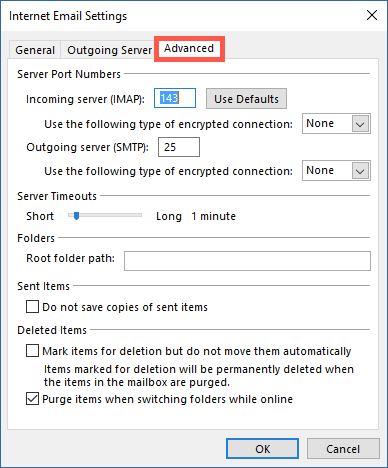
Task: Check Mark items for deletion option
Action: pos(32,351)
